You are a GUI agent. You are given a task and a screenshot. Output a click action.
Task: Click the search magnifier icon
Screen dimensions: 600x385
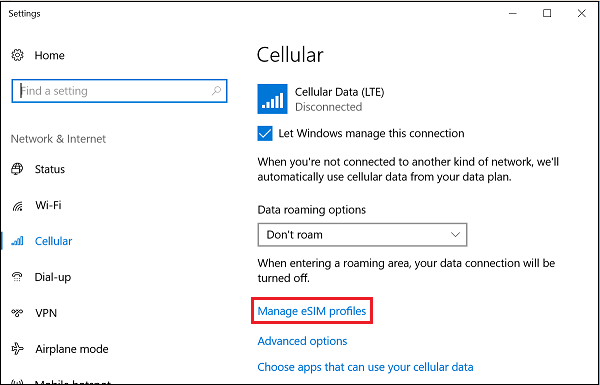click(x=216, y=91)
